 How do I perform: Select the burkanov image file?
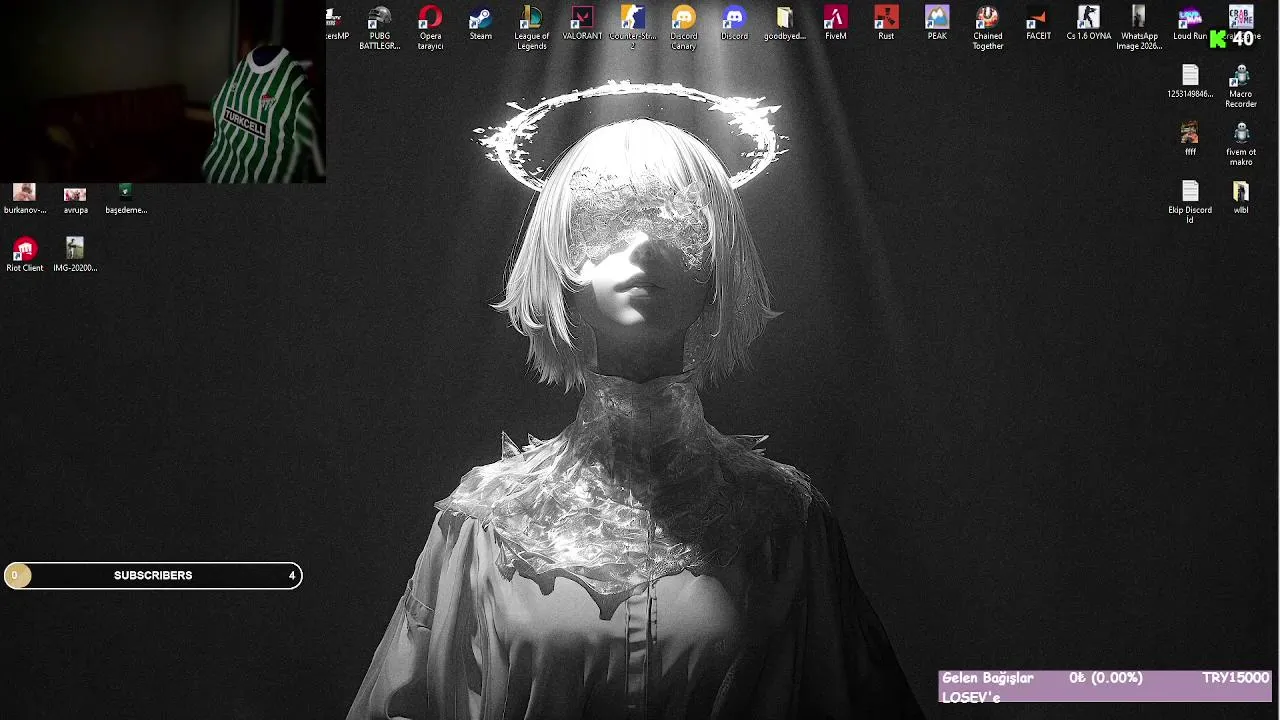click(x=25, y=198)
